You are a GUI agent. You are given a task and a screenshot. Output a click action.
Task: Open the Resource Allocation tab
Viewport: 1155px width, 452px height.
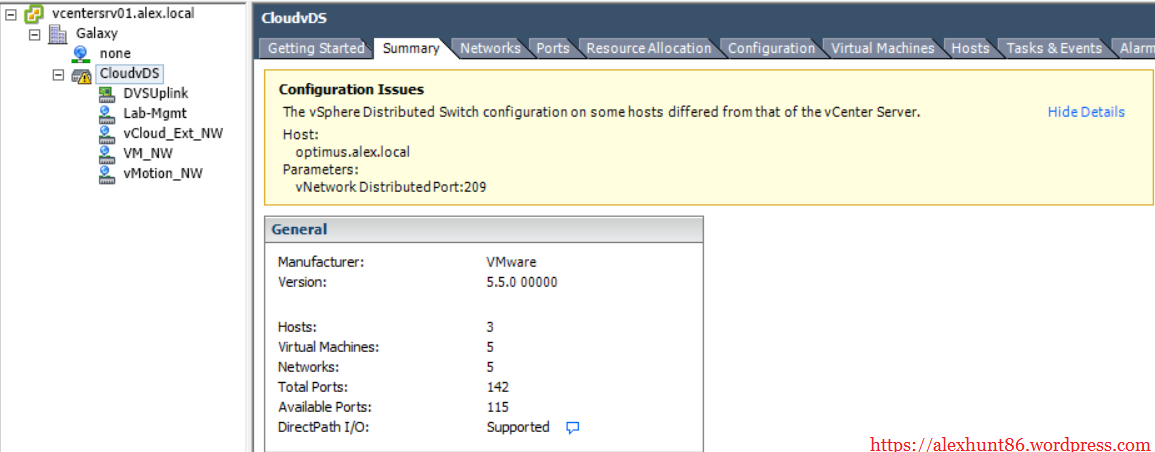click(x=648, y=48)
